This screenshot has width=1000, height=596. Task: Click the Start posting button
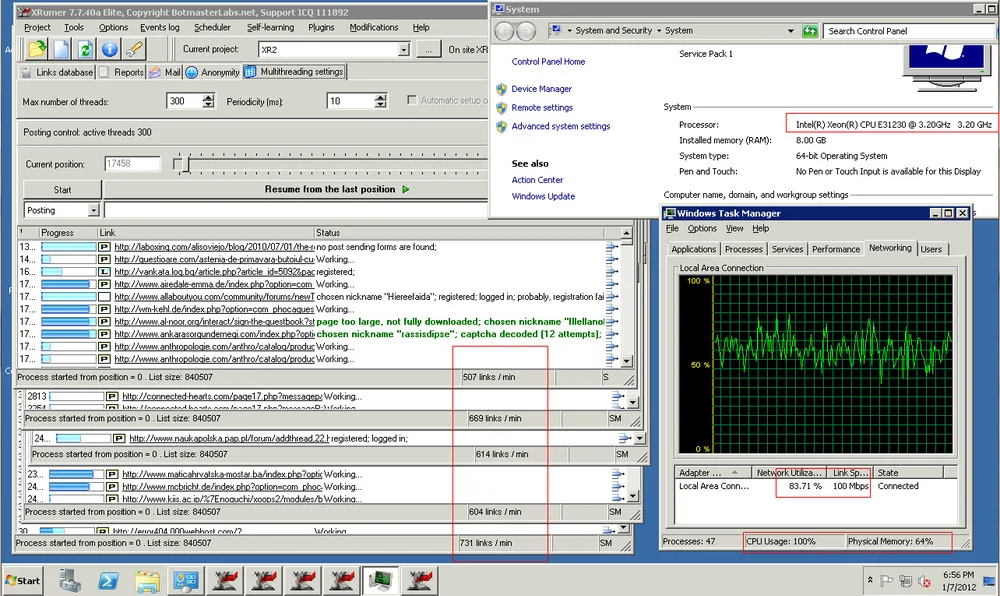(x=62, y=189)
